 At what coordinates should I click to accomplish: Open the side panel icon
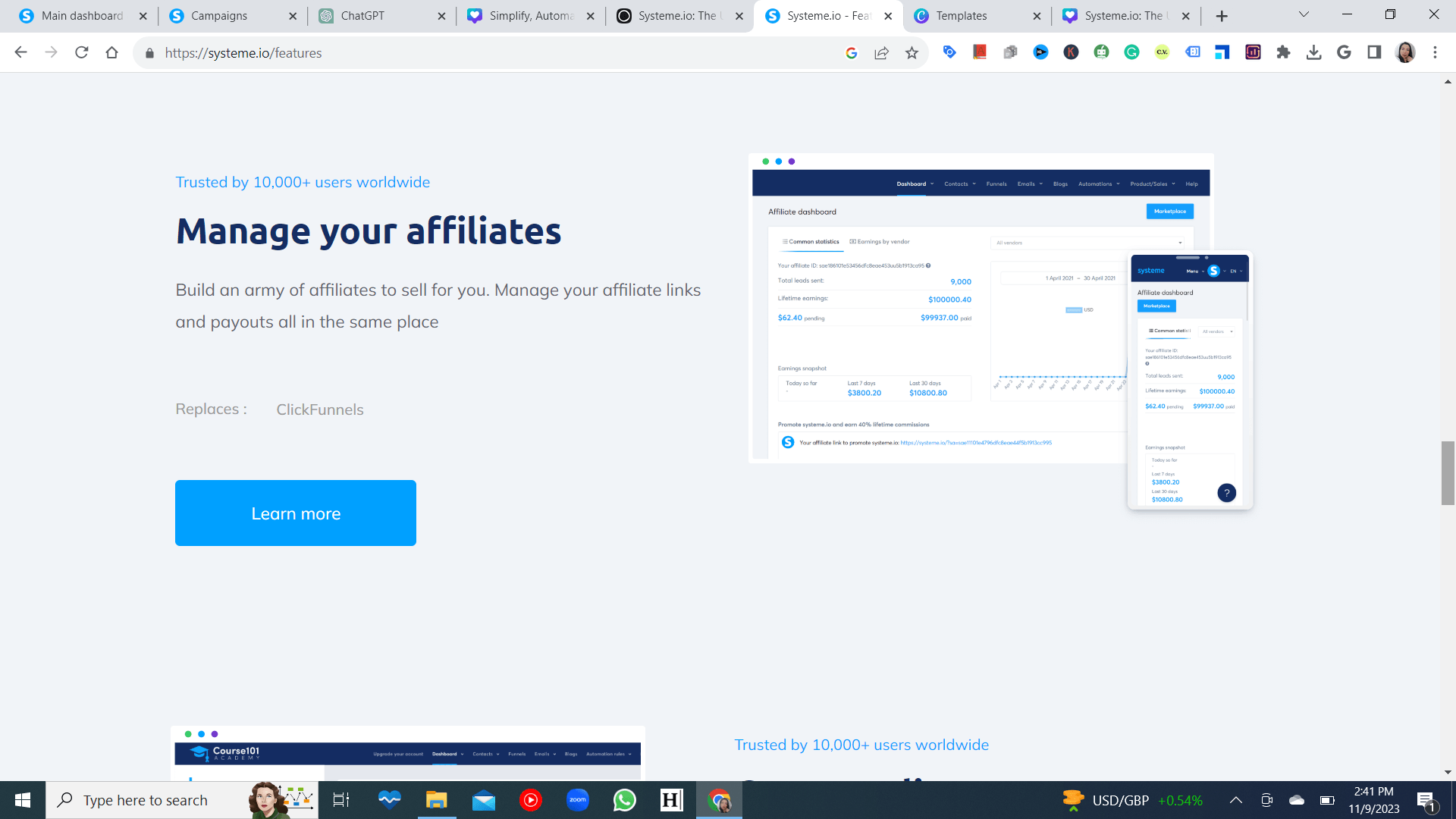tap(1374, 52)
